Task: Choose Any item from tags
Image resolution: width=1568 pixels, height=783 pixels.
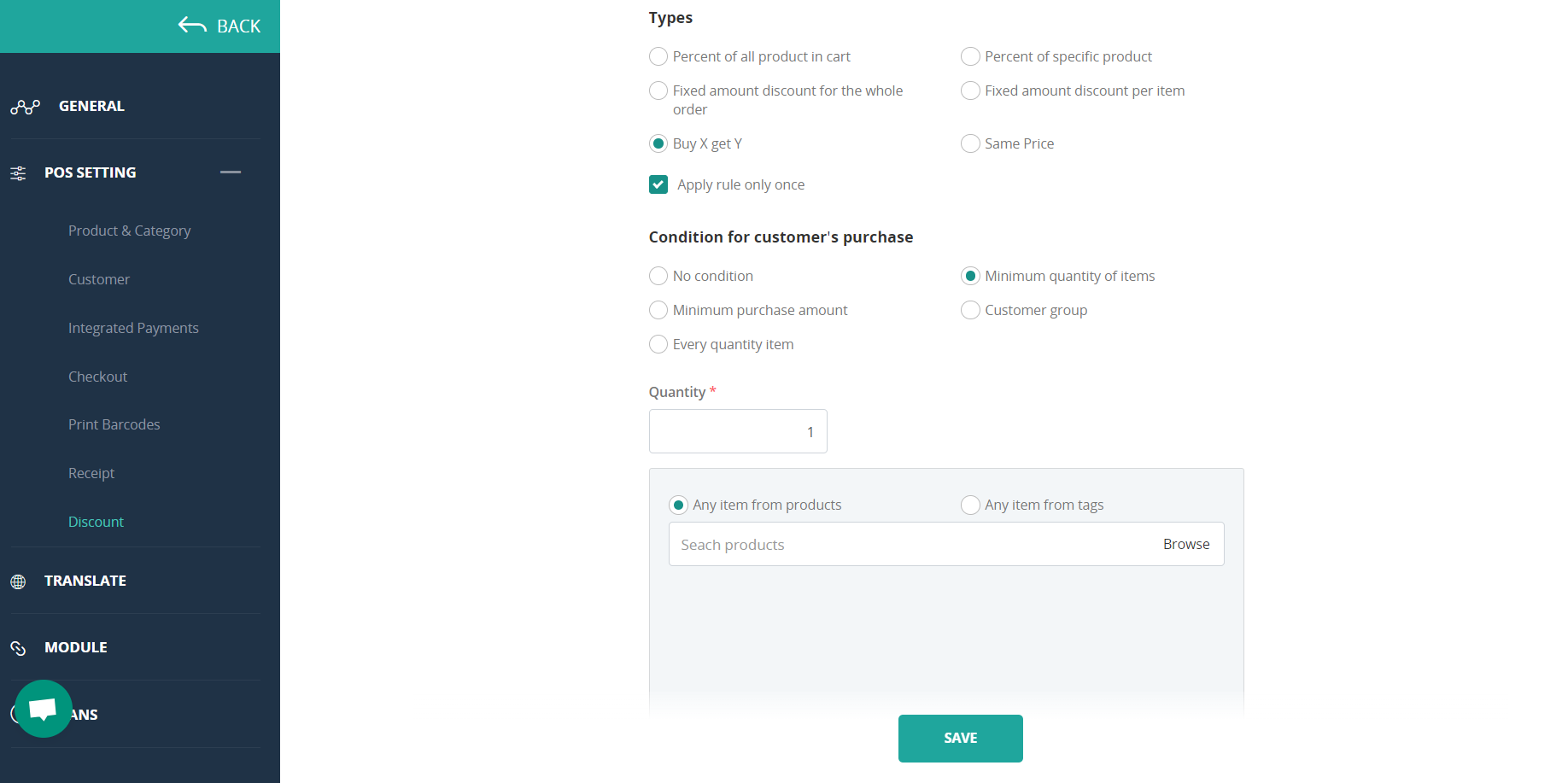Action: [970, 505]
